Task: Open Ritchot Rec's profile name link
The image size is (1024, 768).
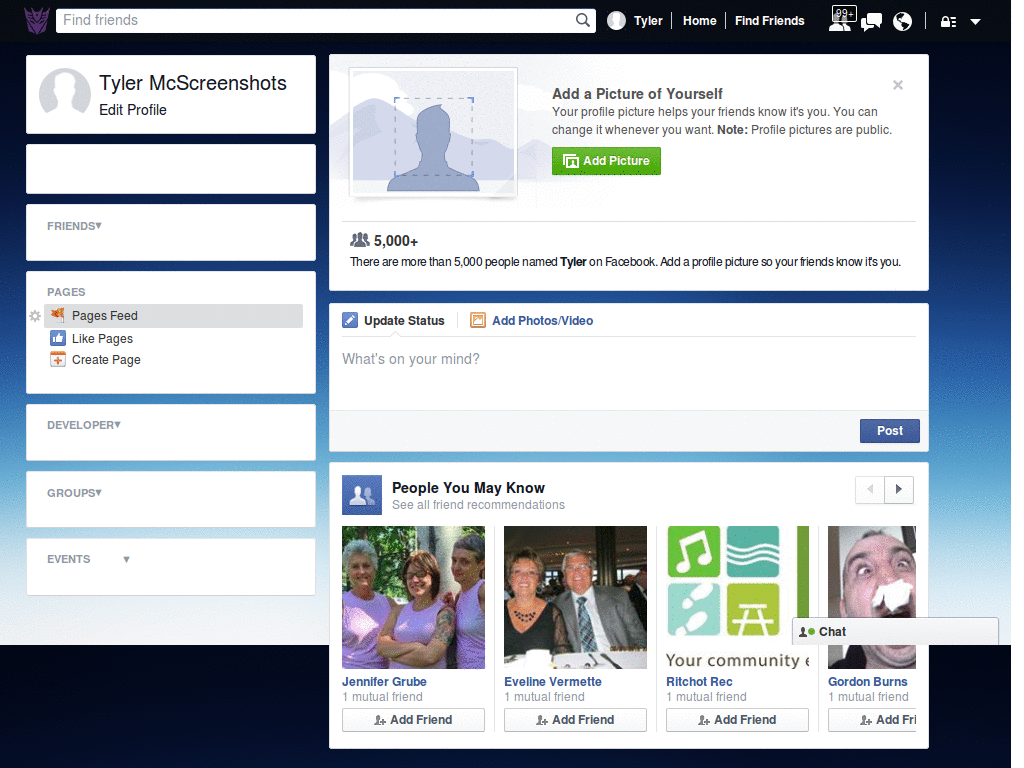Action: click(x=699, y=682)
